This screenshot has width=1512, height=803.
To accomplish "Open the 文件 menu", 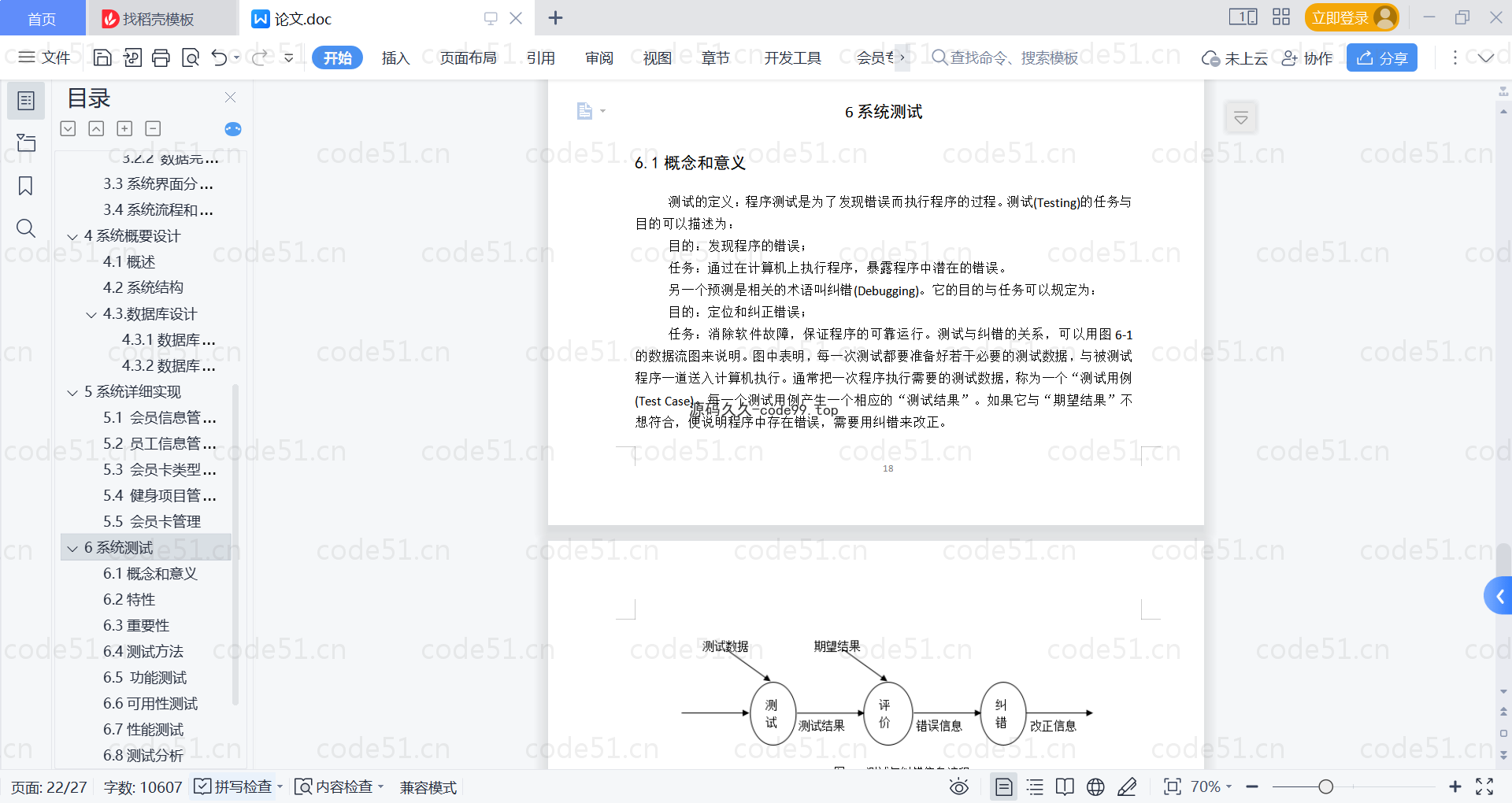I will (x=44, y=57).
